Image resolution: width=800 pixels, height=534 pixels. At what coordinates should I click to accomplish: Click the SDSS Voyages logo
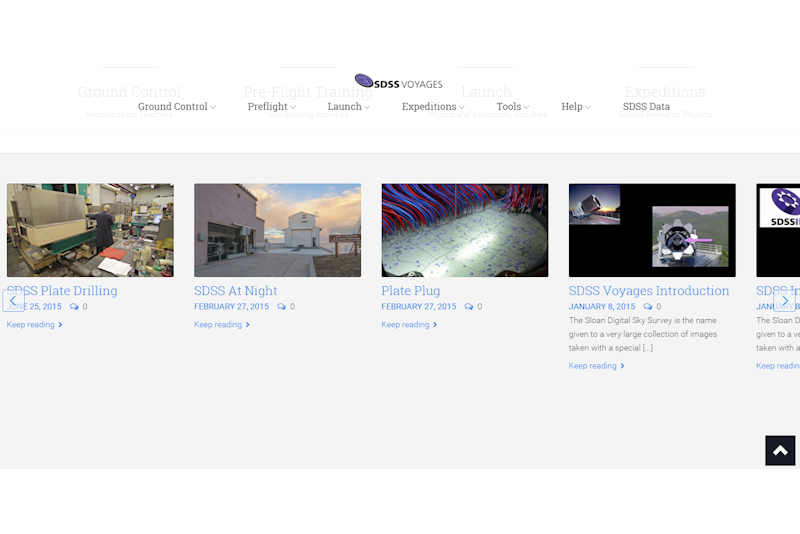coord(398,82)
